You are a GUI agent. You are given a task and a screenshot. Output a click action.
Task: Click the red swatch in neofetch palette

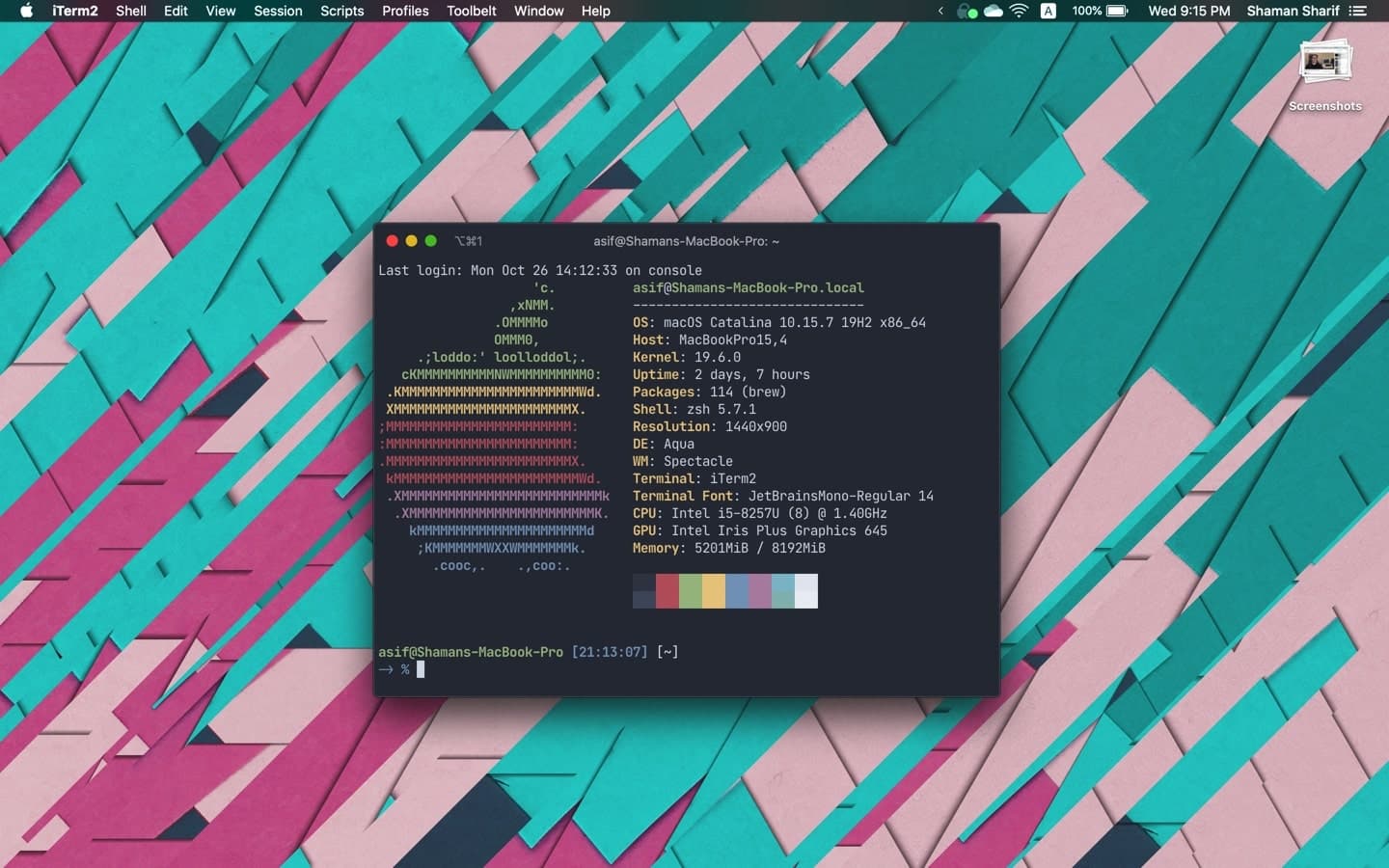[667, 591]
